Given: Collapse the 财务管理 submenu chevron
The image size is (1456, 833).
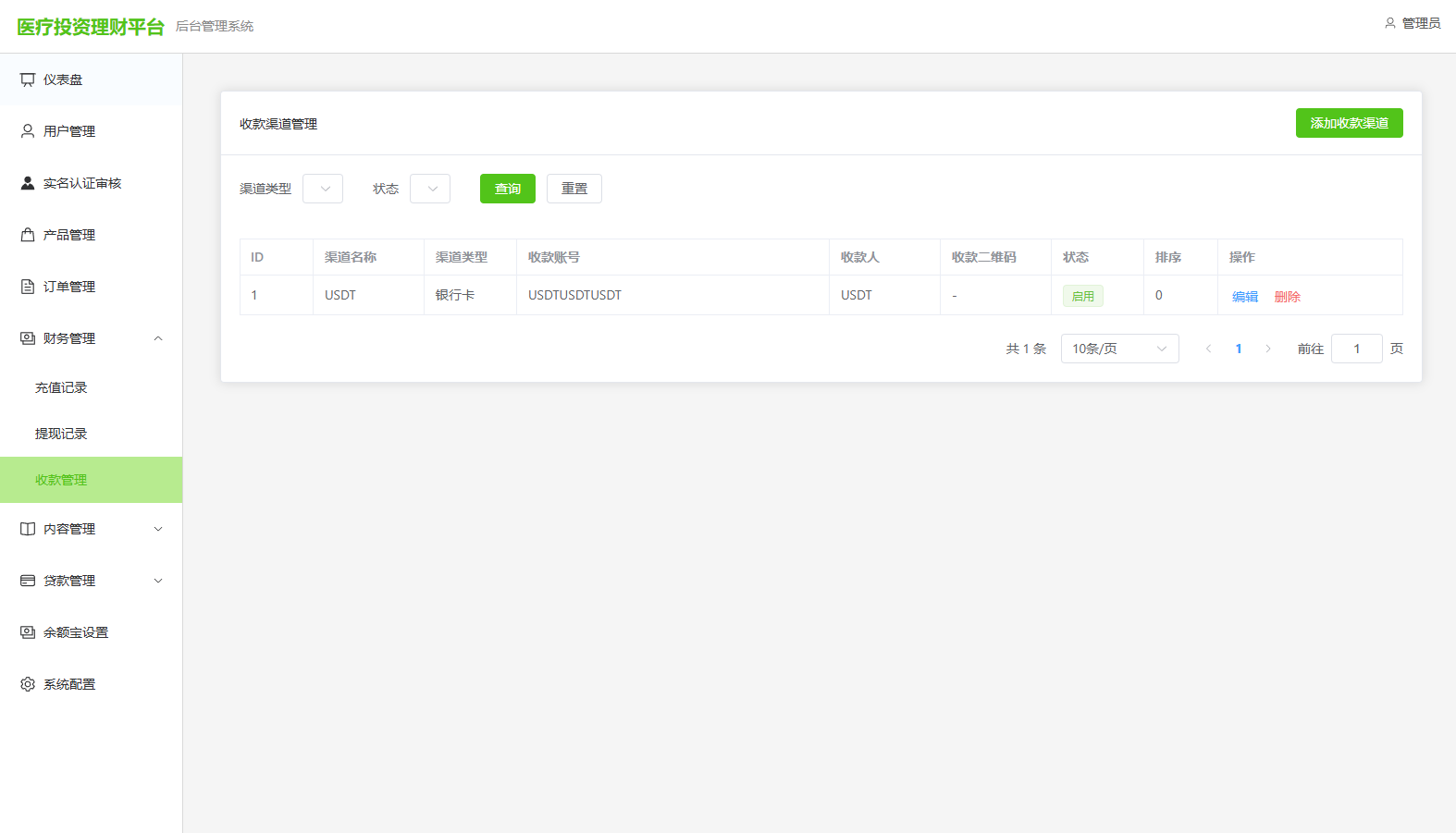Looking at the screenshot, I should click(x=158, y=338).
